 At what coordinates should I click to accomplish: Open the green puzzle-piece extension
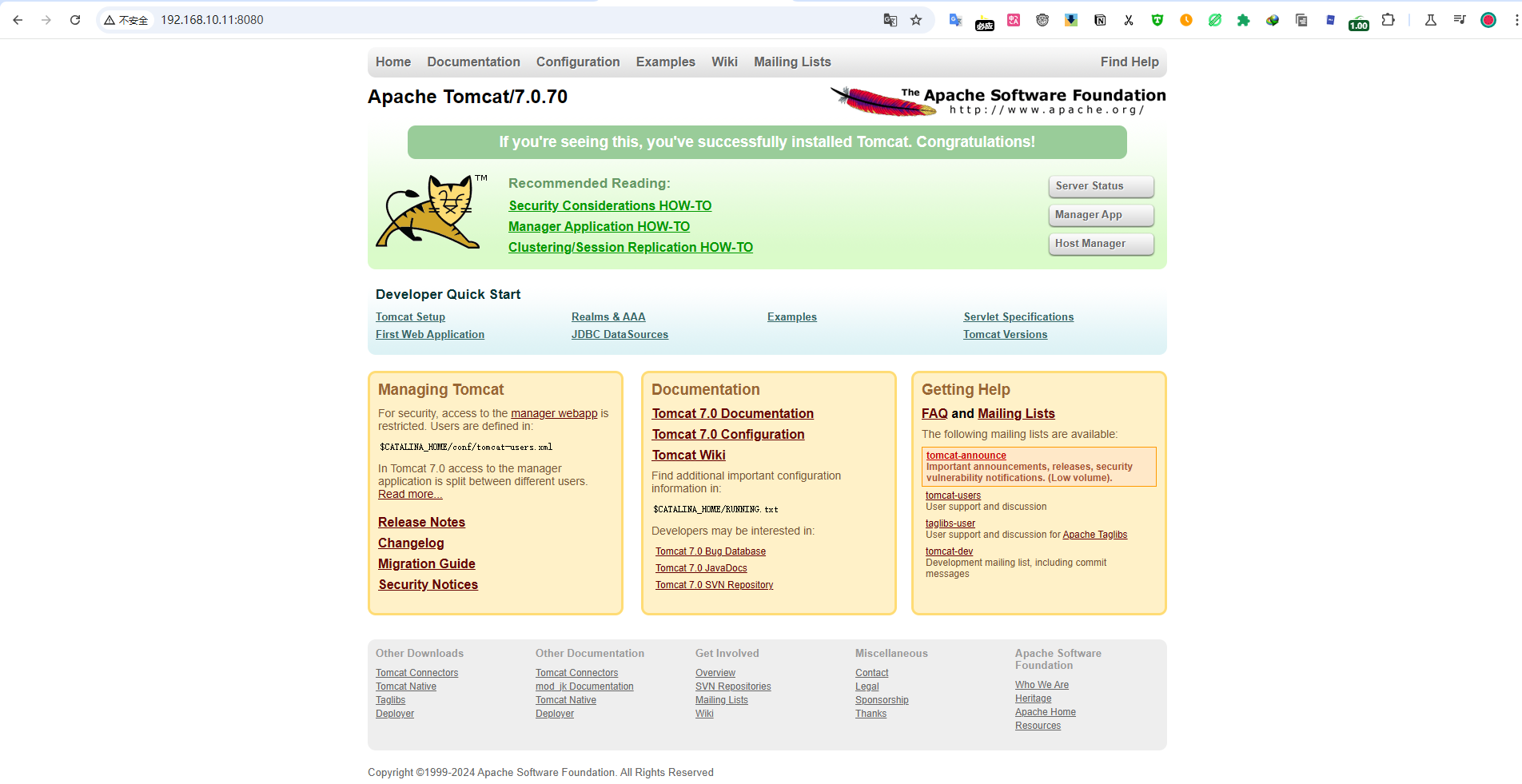point(1243,20)
